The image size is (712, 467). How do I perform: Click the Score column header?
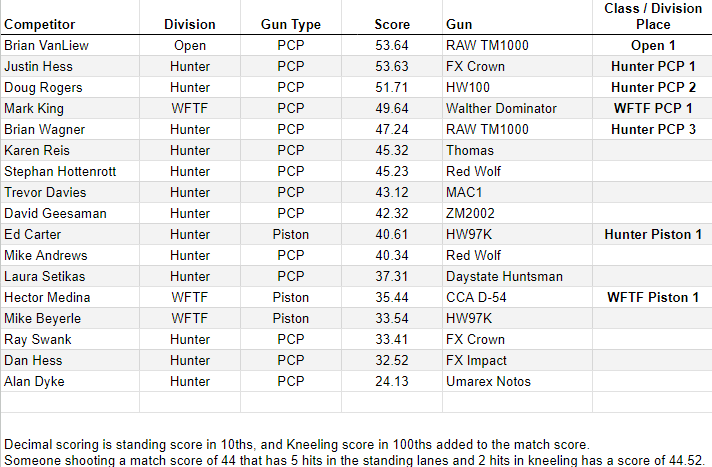392,17
